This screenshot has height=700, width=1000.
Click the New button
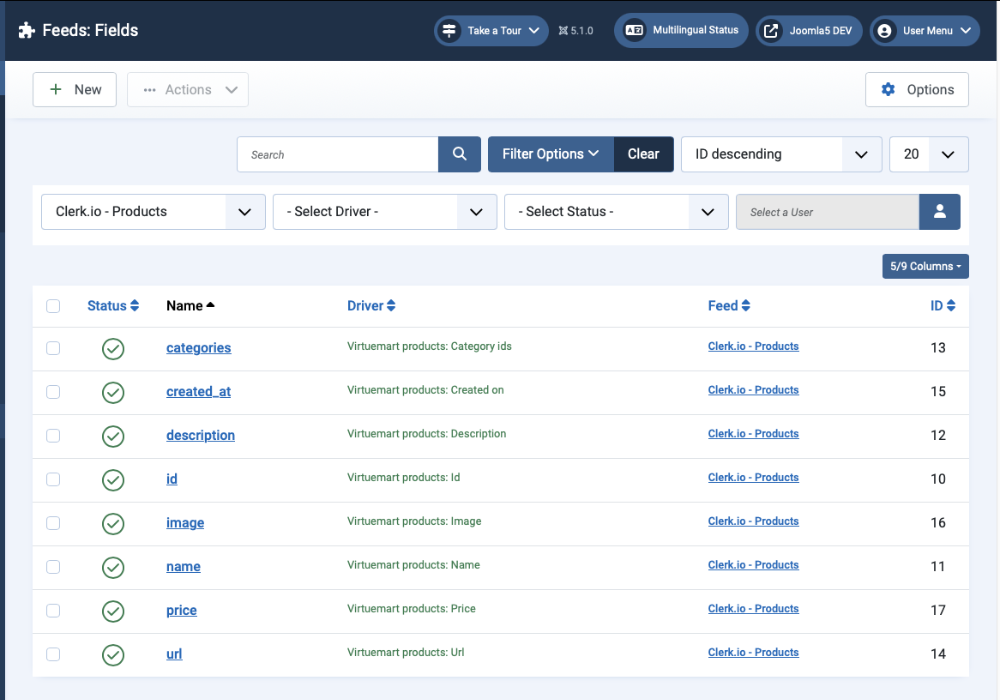pos(75,90)
